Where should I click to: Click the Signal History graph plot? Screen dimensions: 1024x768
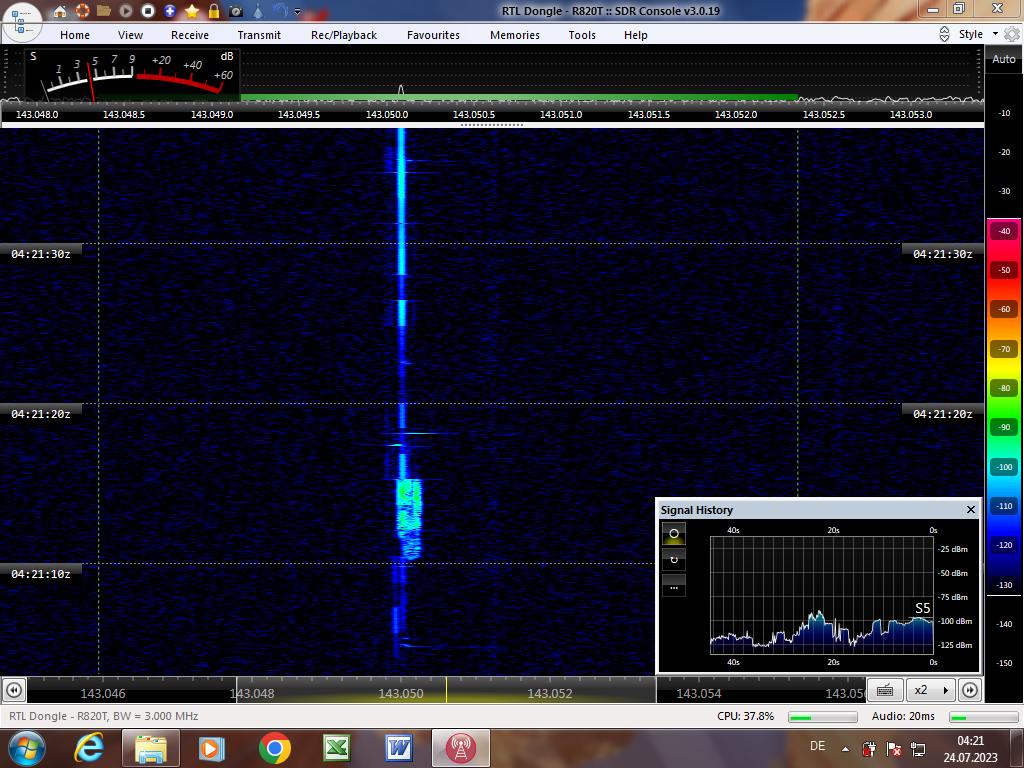(x=822, y=595)
